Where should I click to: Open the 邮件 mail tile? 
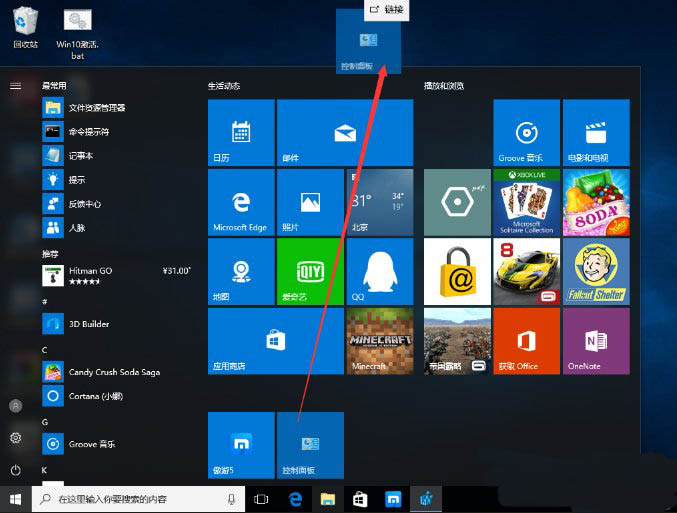(344, 132)
